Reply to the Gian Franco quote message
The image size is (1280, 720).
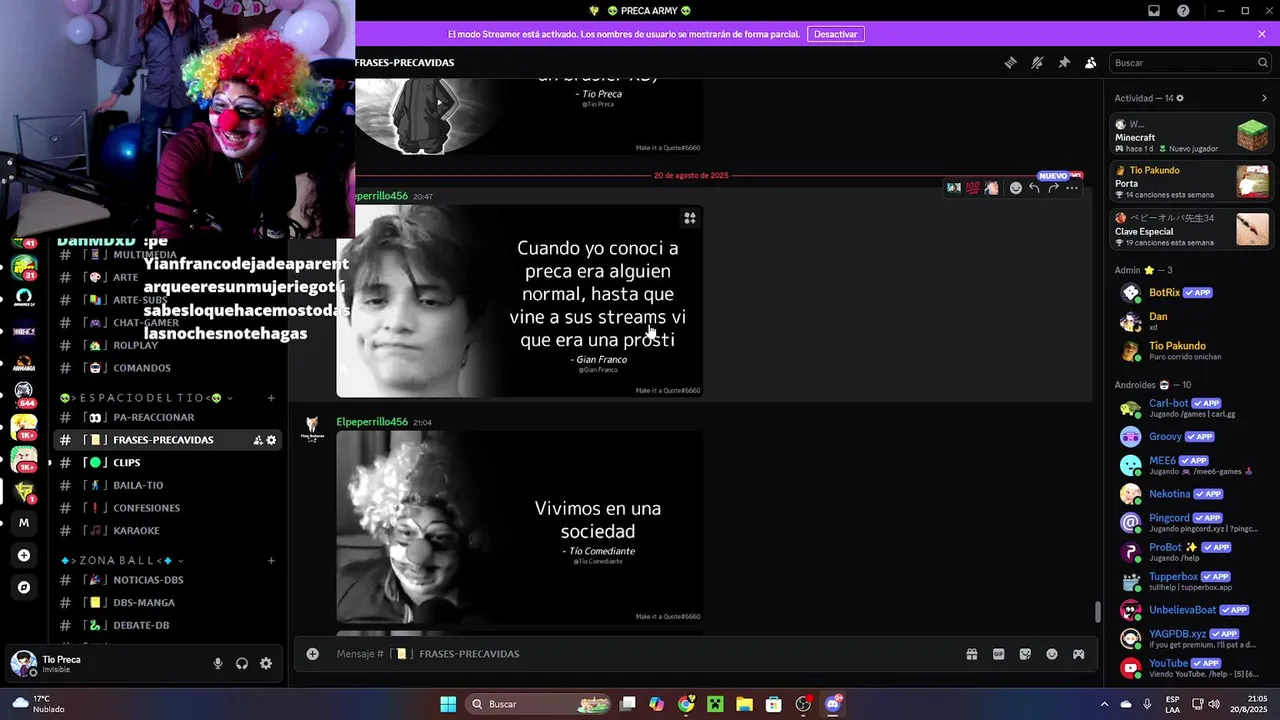point(1035,188)
